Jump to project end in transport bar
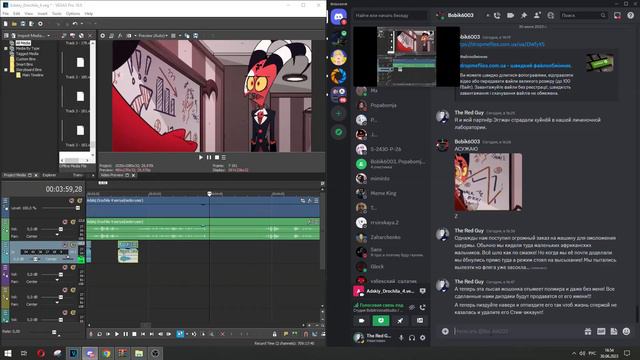The width and height of the screenshot is (640, 360). 152,334
